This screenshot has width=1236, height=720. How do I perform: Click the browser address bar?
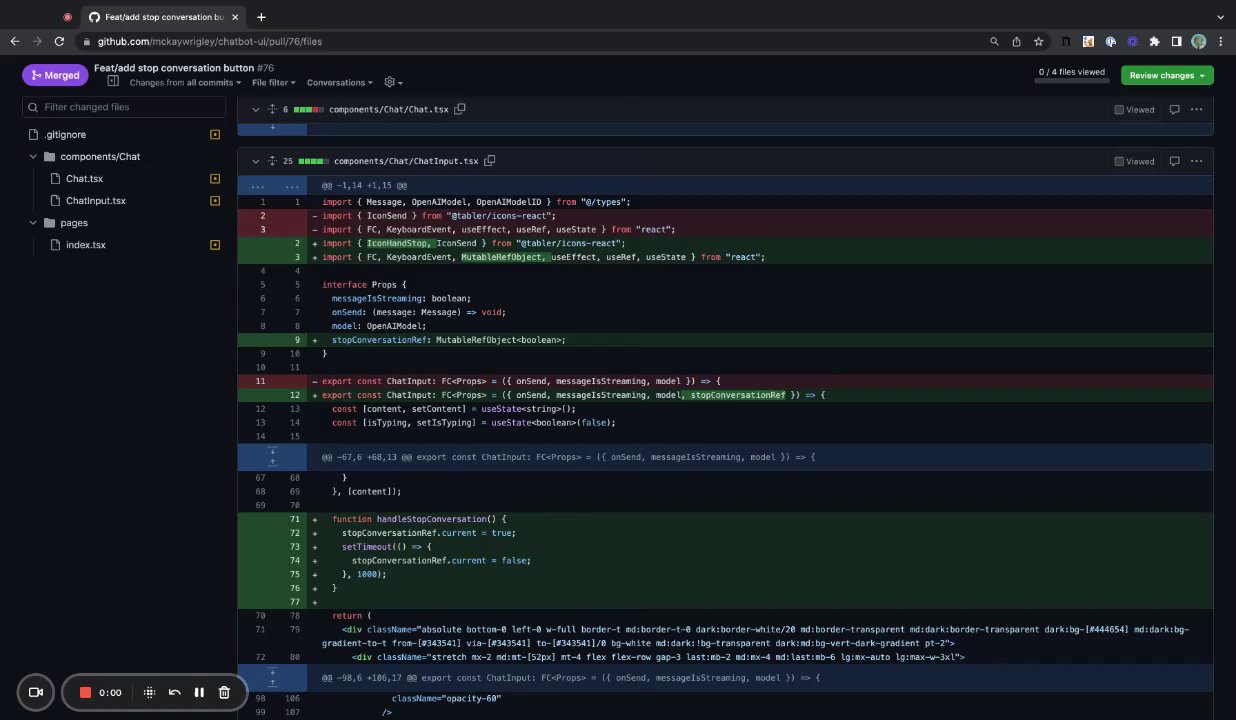[x=530, y=41]
